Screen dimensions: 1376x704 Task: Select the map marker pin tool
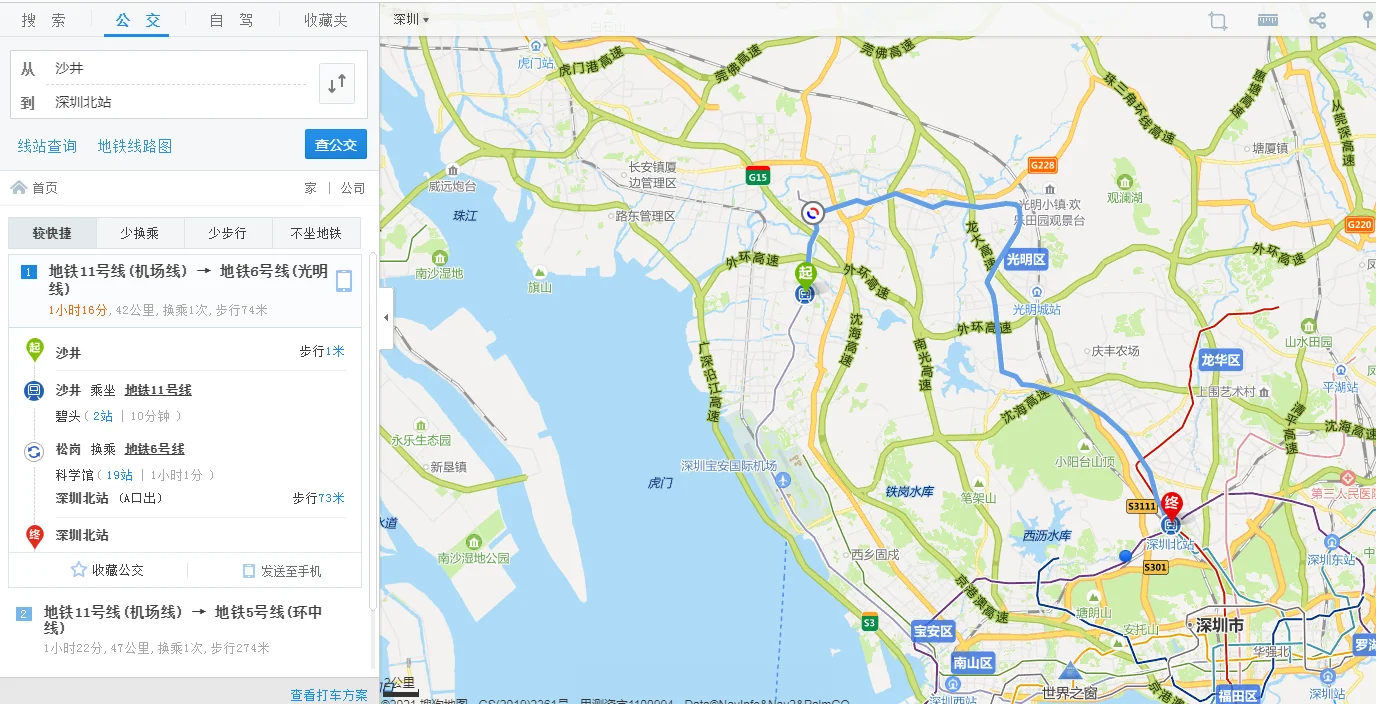1369,20
